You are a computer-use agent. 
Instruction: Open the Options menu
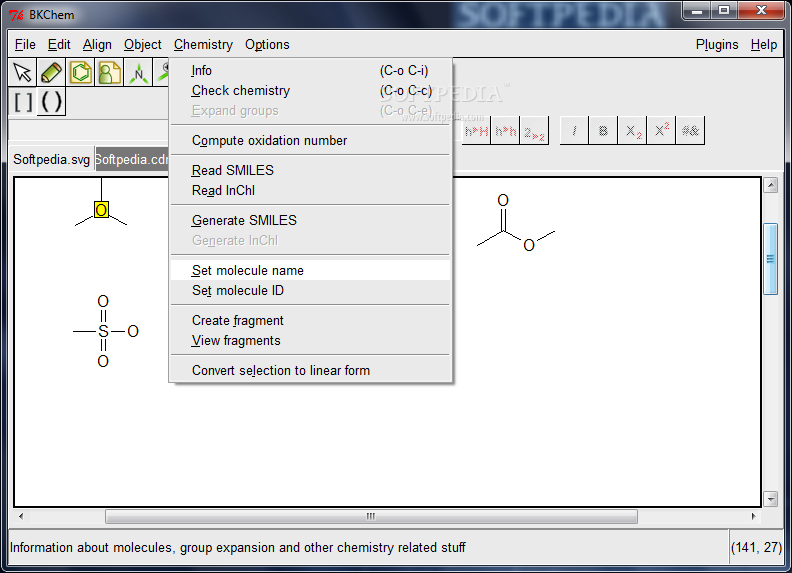[267, 44]
